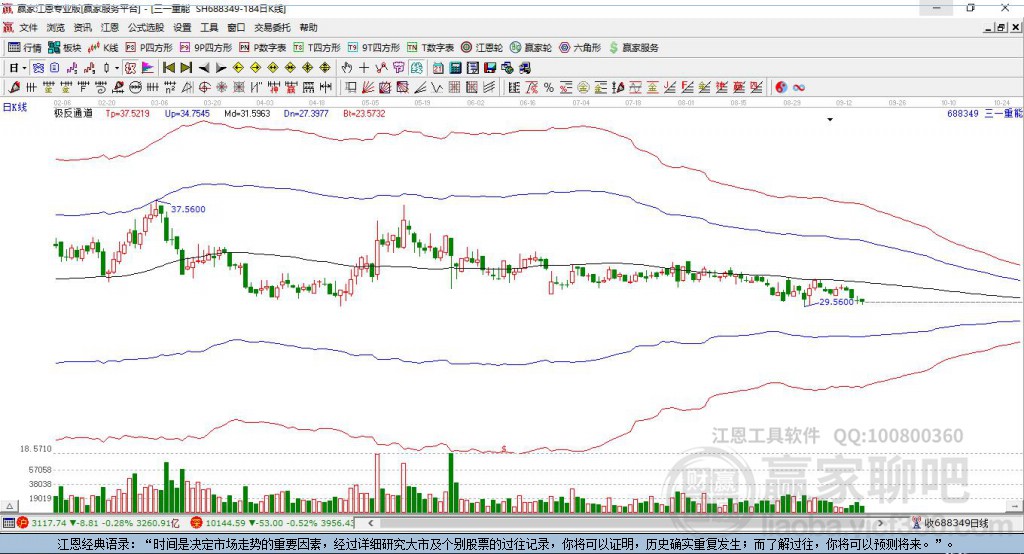Click the Md=31.5963 indicator value
The width and height of the screenshot is (1024, 554).
[x=247, y=113]
